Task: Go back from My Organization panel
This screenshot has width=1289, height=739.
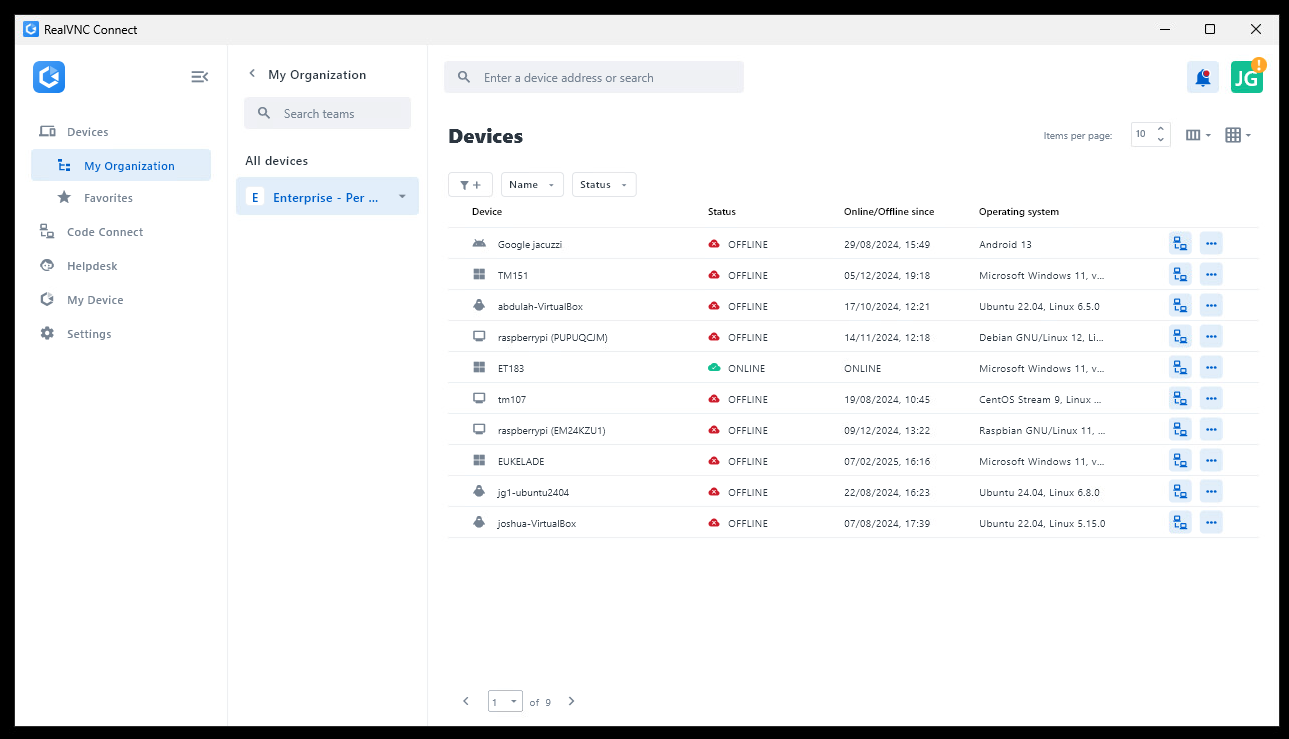Action: [252, 74]
